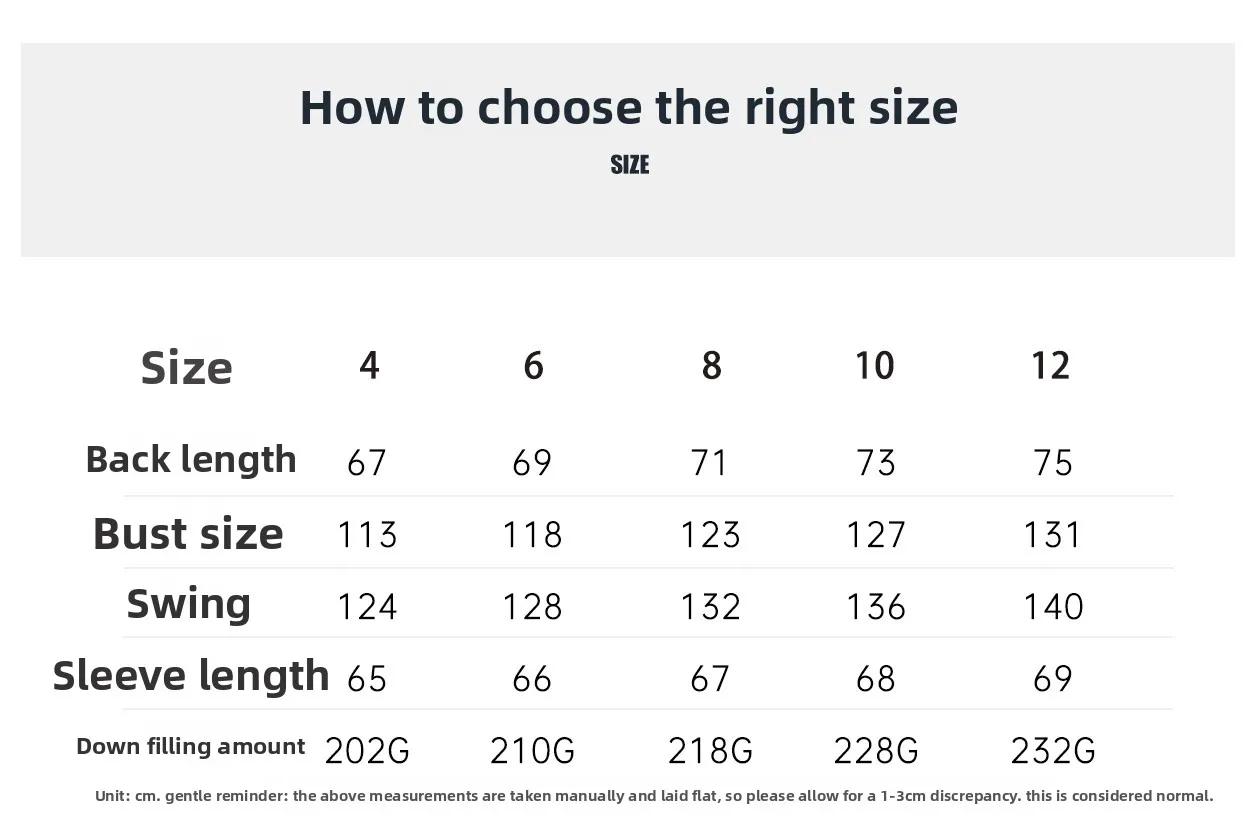Click the back length value 71

pyautogui.click(x=709, y=463)
